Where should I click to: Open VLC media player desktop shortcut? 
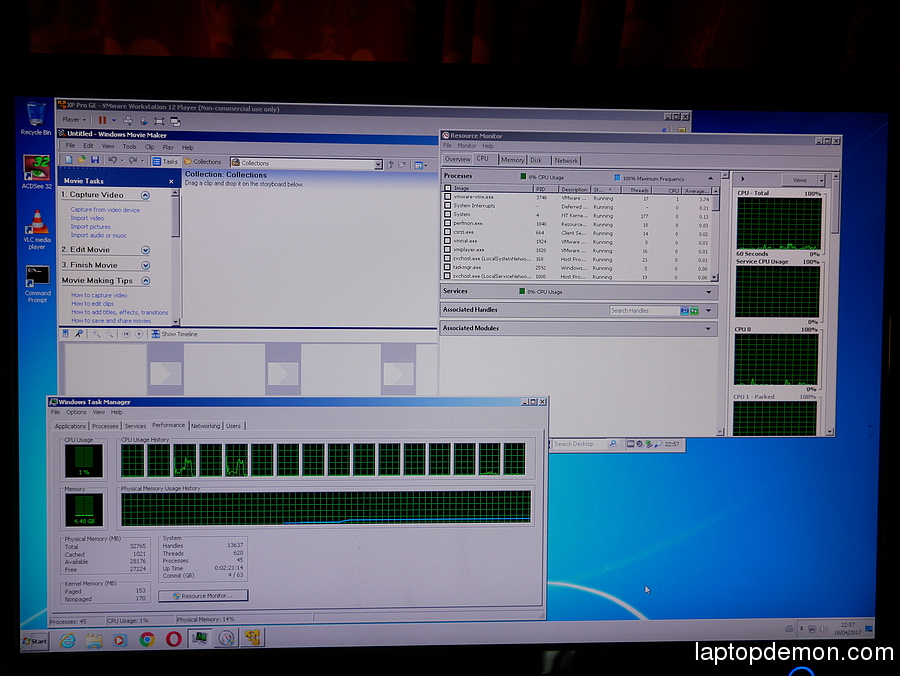pyautogui.click(x=38, y=224)
